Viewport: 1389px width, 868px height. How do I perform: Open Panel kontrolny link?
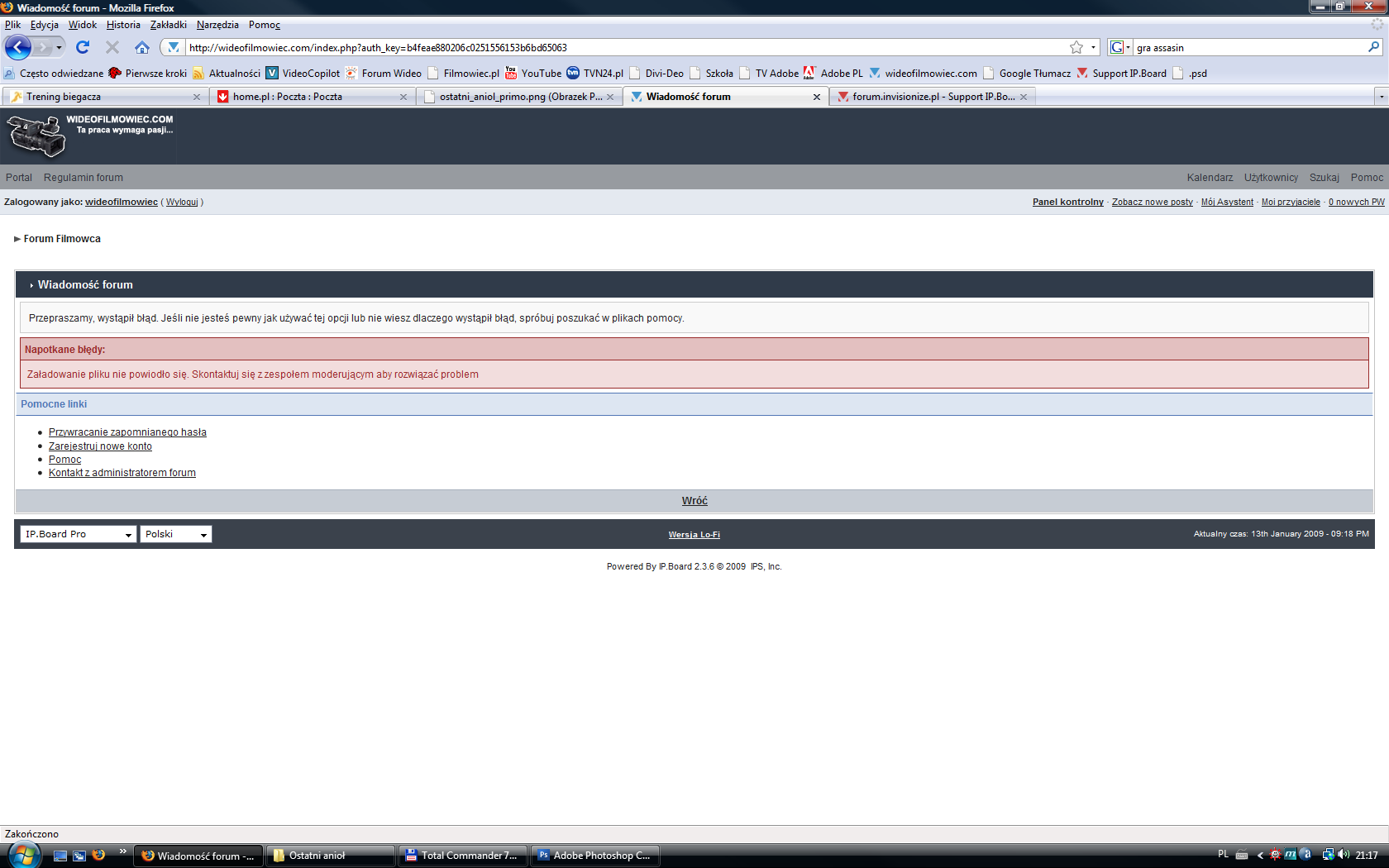[1067, 202]
